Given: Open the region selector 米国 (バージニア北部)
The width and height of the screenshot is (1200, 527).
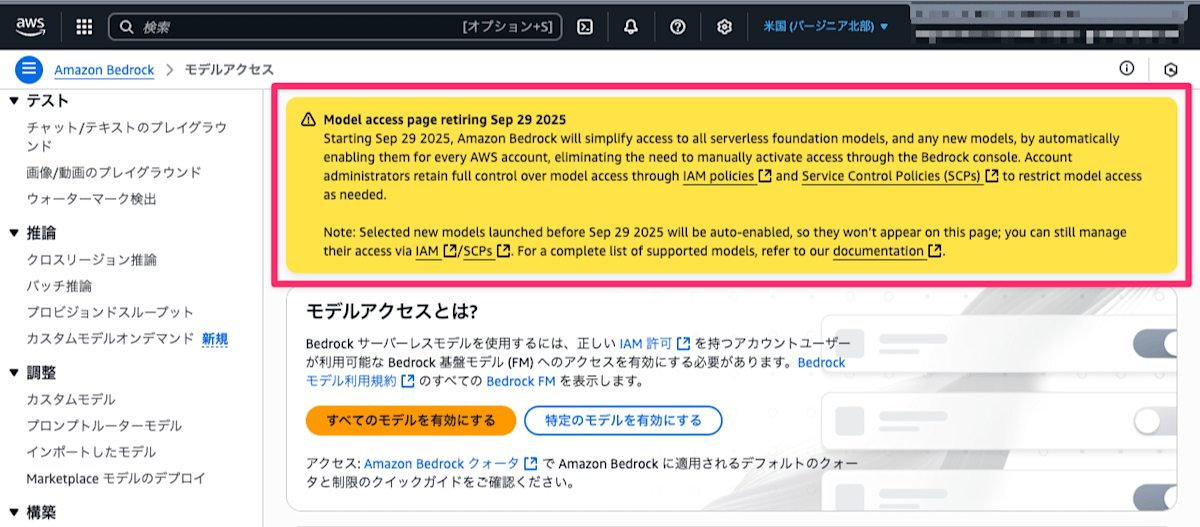Looking at the screenshot, I should (x=826, y=27).
